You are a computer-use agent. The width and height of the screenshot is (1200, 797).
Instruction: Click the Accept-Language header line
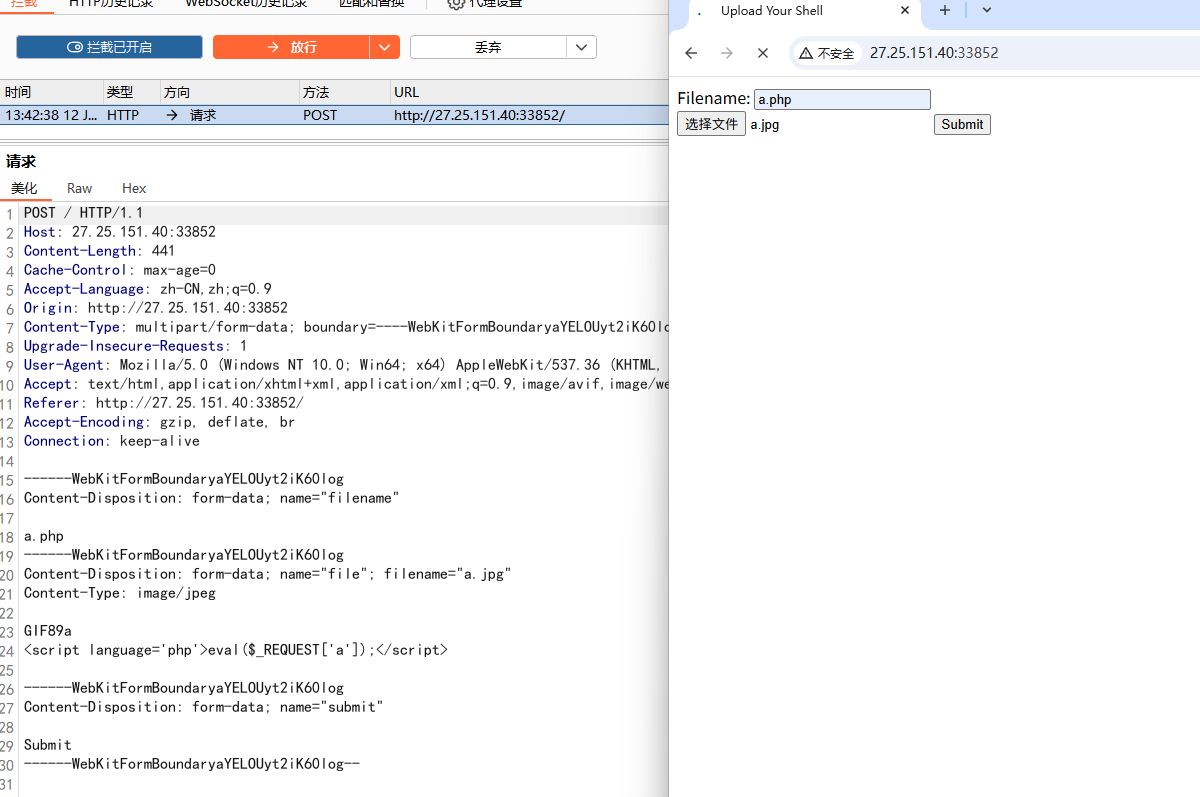[148, 289]
